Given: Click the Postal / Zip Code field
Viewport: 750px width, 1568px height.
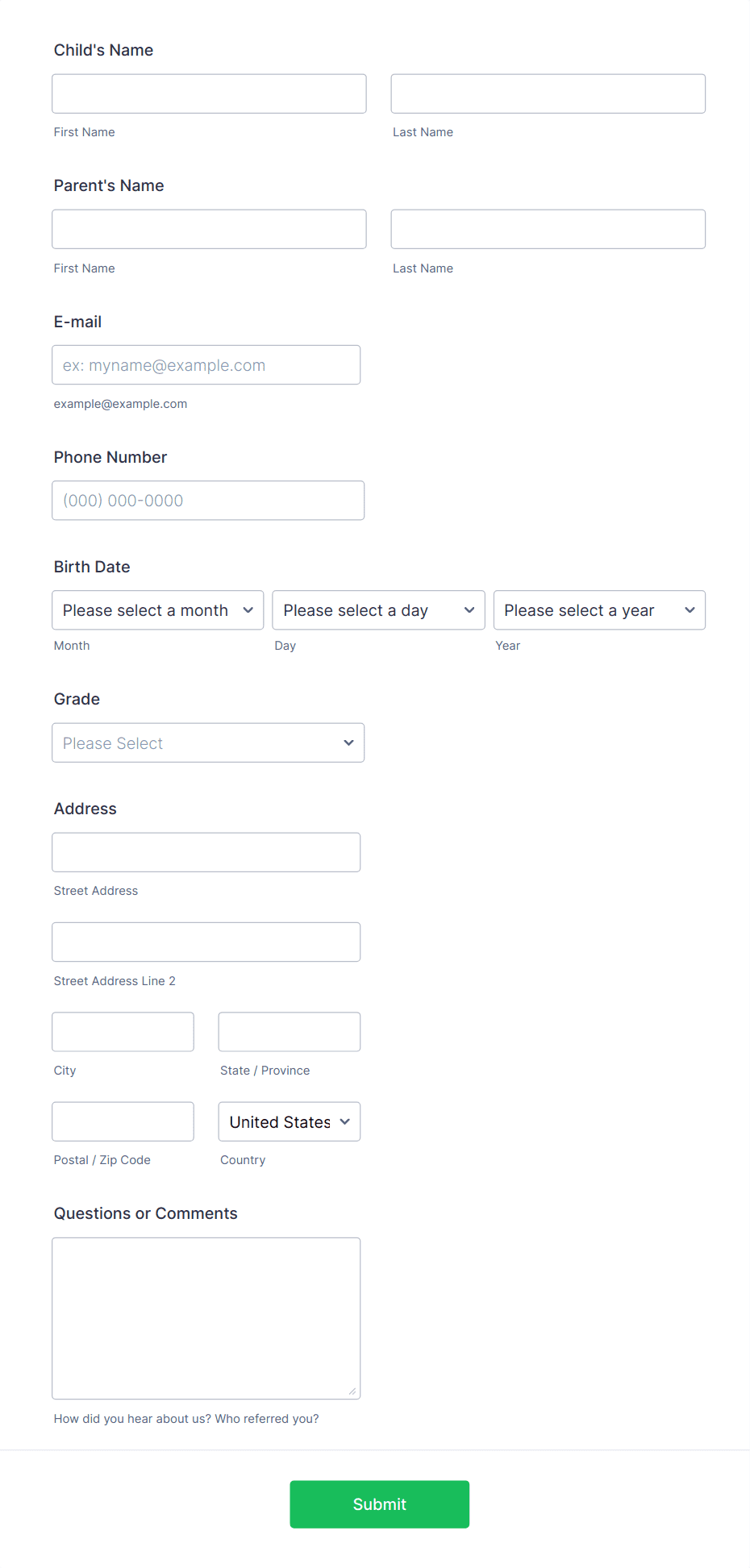Looking at the screenshot, I should coord(123,1121).
